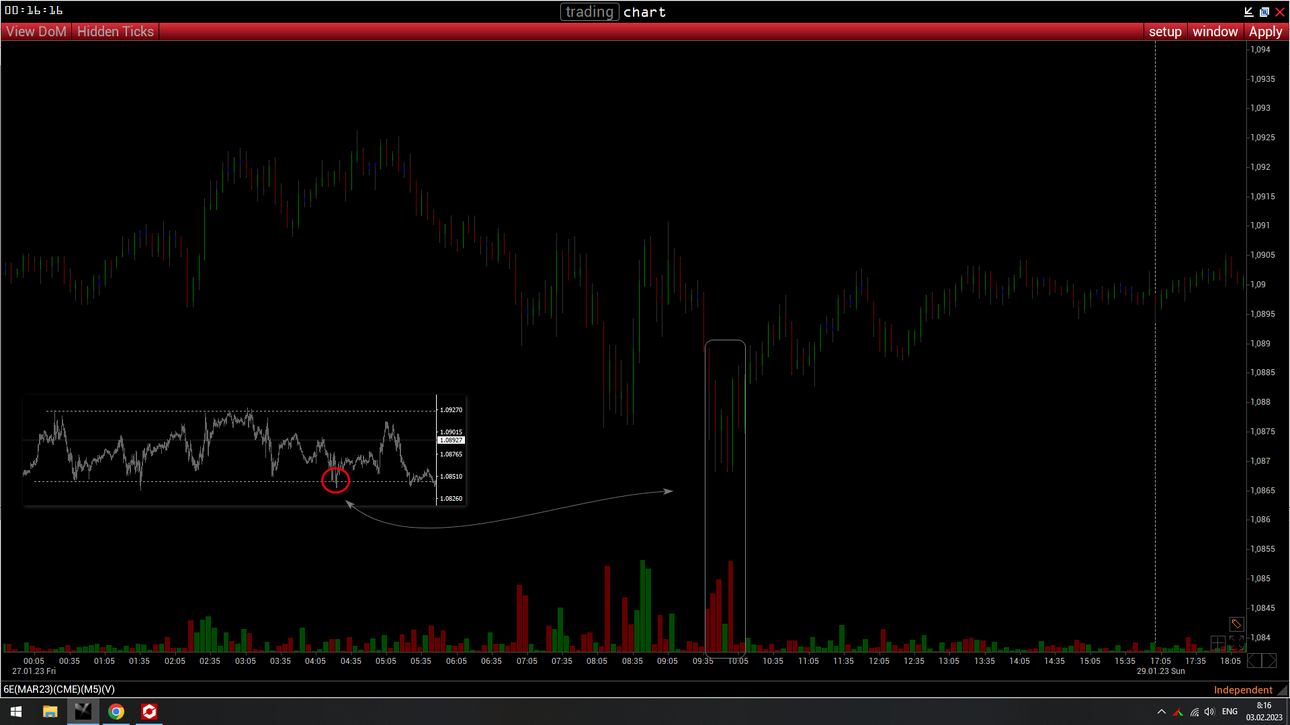The width and height of the screenshot is (1290, 725).
Task: Click the 10:05 time axis label
Action: [738, 661]
